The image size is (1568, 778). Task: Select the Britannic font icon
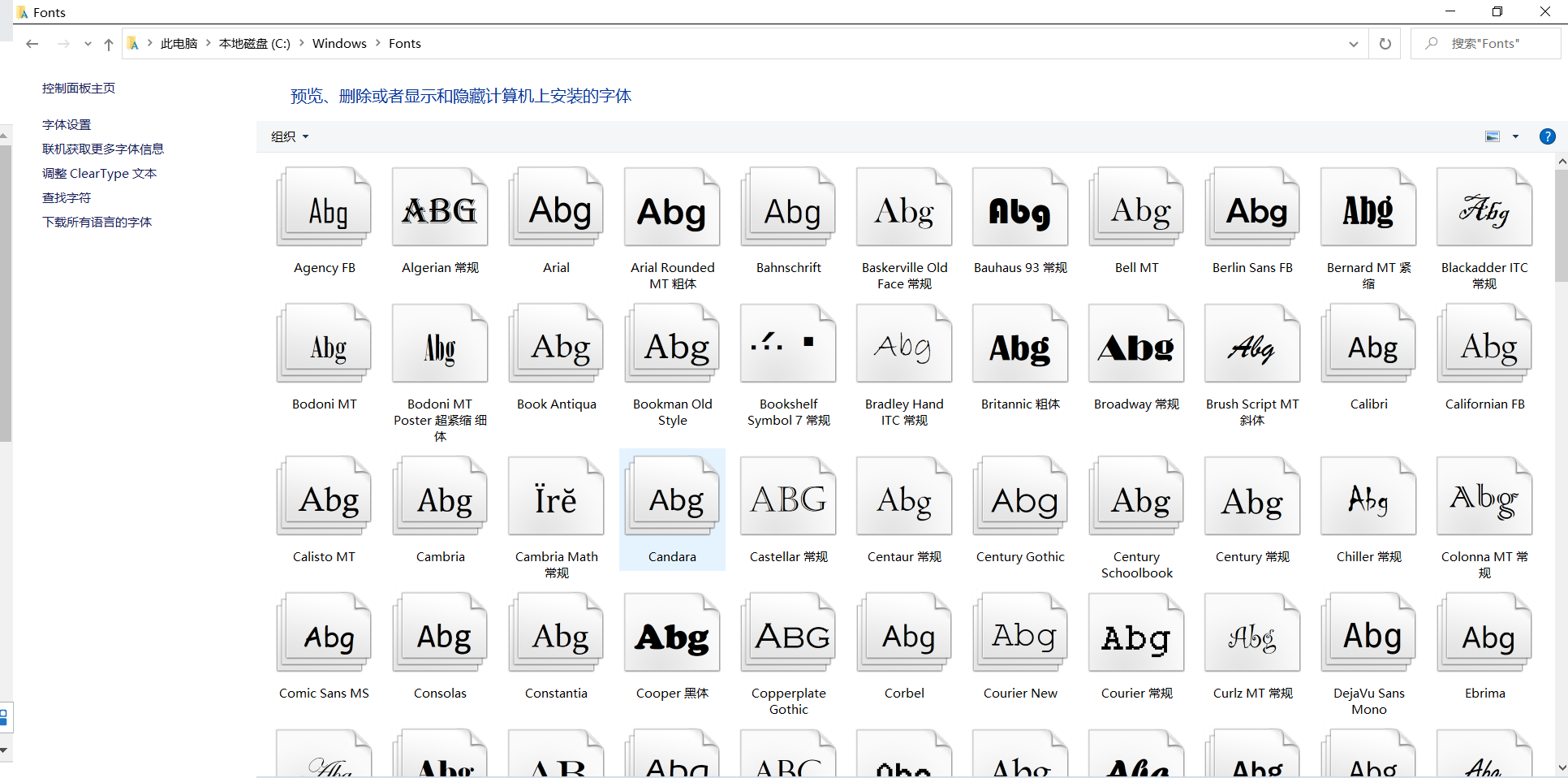(x=1021, y=344)
